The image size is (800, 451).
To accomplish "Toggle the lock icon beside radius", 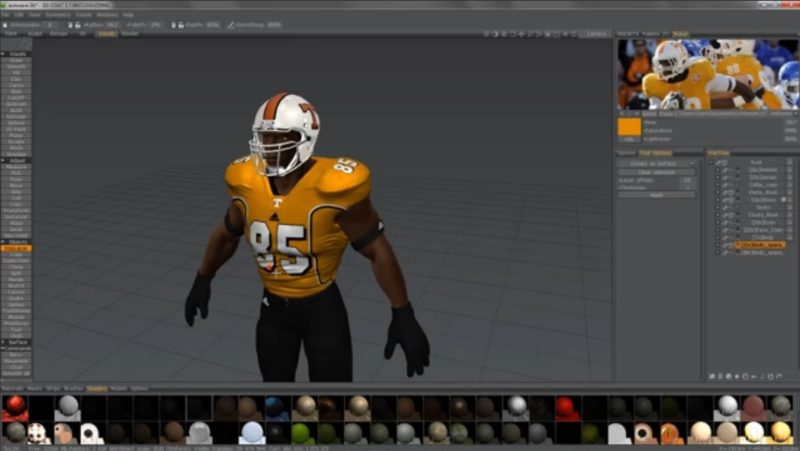I will point(78,24).
